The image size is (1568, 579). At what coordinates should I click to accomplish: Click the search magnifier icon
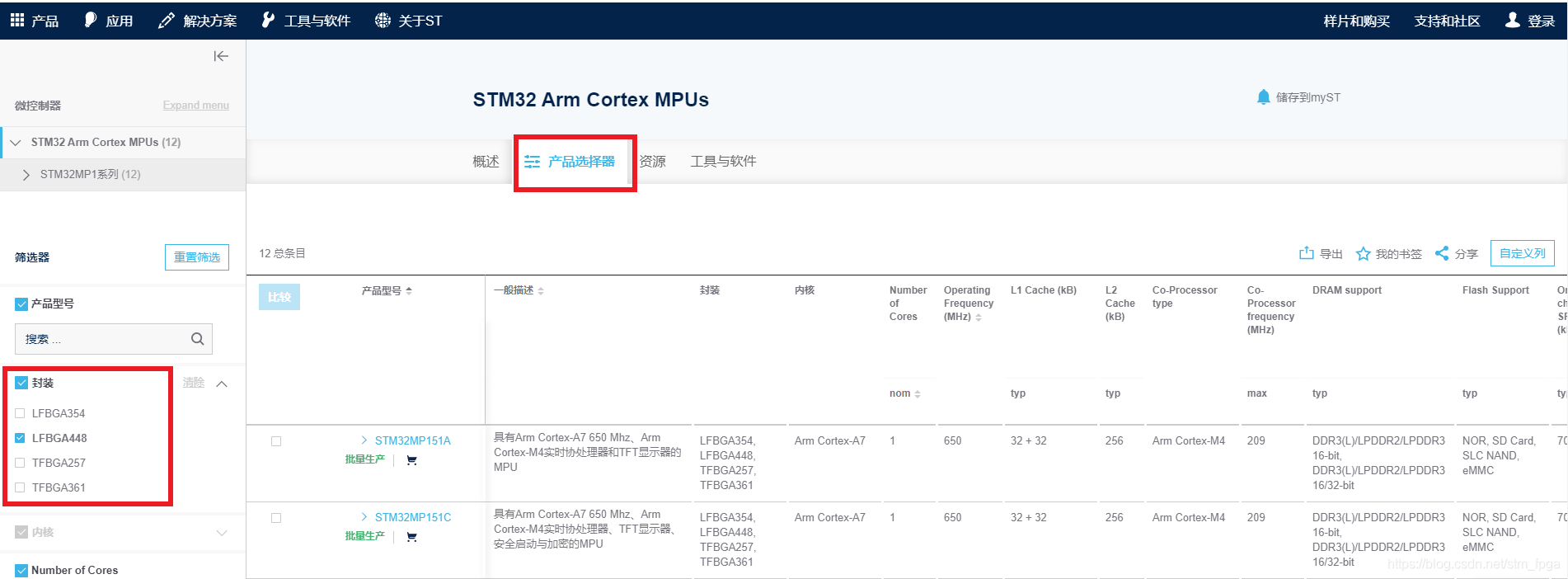coord(198,339)
